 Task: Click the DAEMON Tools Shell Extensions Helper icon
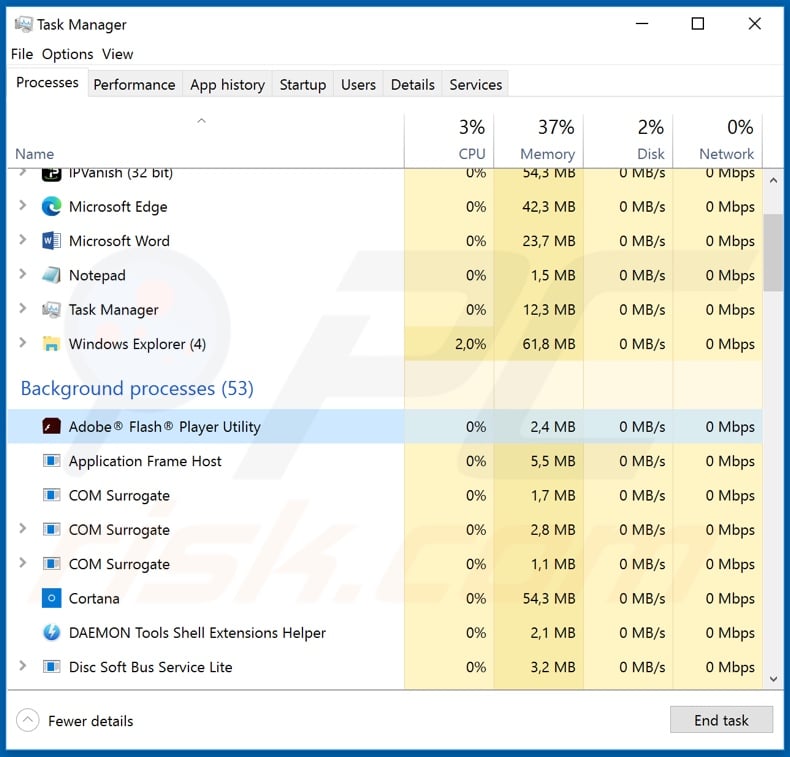pos(51,633)
